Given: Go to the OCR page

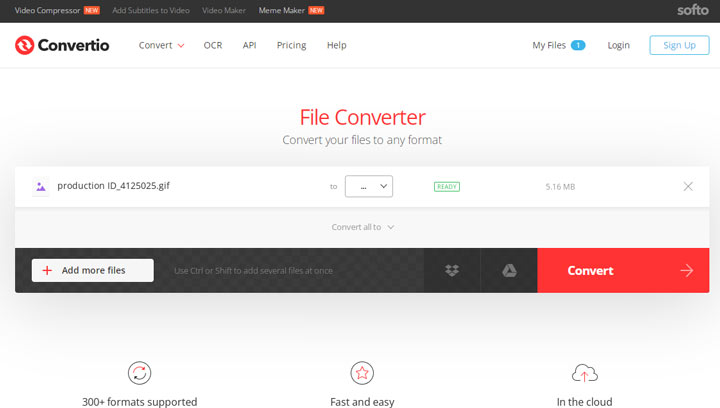Looking at the screenshot, I should (x=213, y=45).
